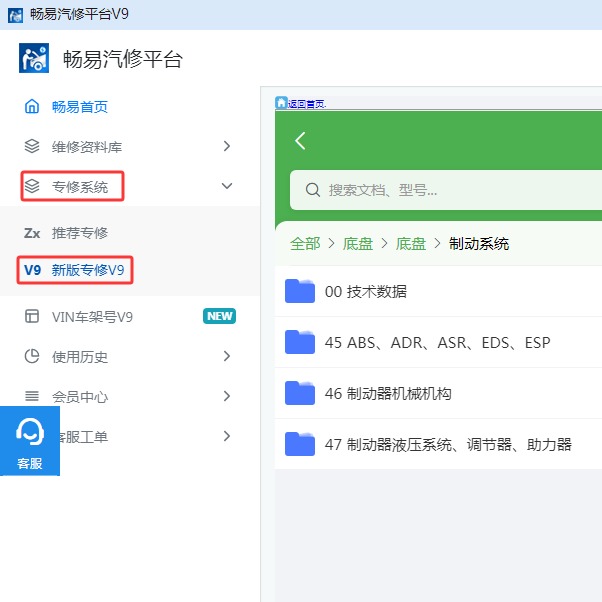Expand the 客服工单 chevron
Viewport: 602px width, 602px height.
click(x=227, y=436)
